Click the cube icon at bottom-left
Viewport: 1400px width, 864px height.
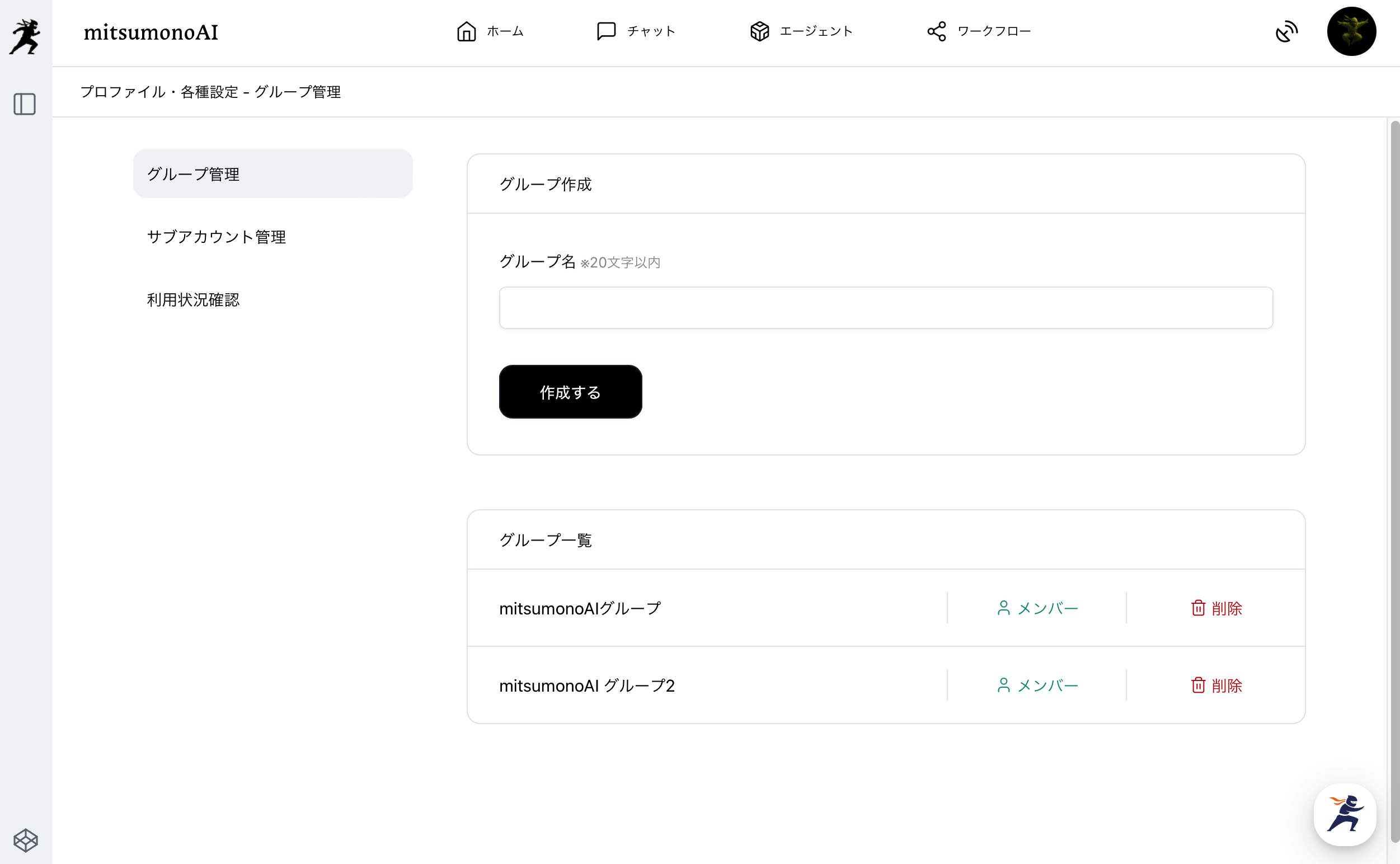pyautogui.click(x=25, y=840)
